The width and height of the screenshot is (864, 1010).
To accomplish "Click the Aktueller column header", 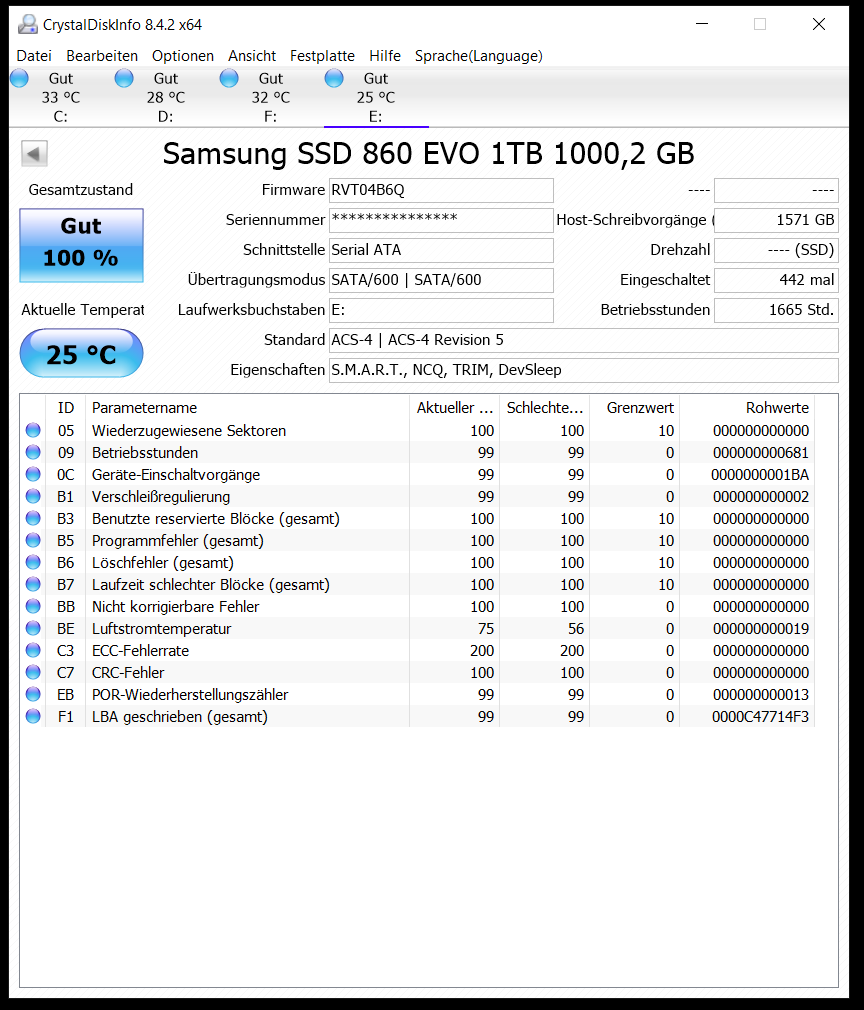I will (455, 408).
